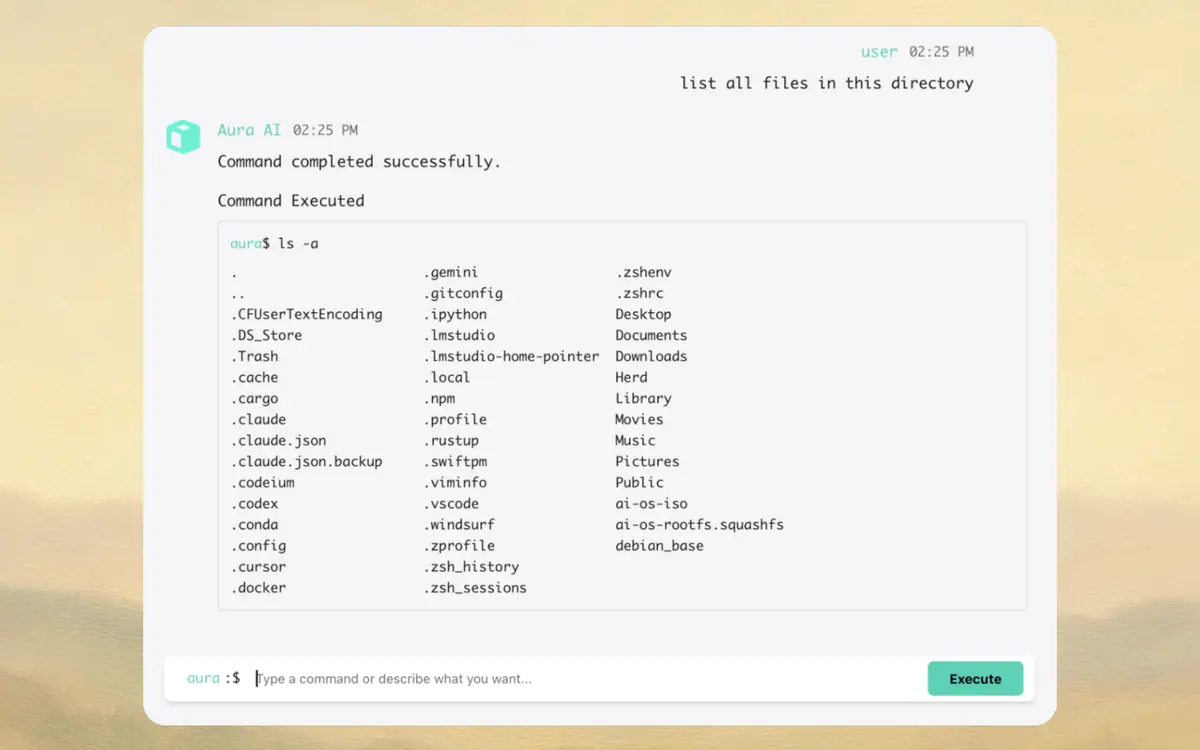Click the Documents entry in the listing
This screenshot has width=1200, height=750.
(651, 335)
